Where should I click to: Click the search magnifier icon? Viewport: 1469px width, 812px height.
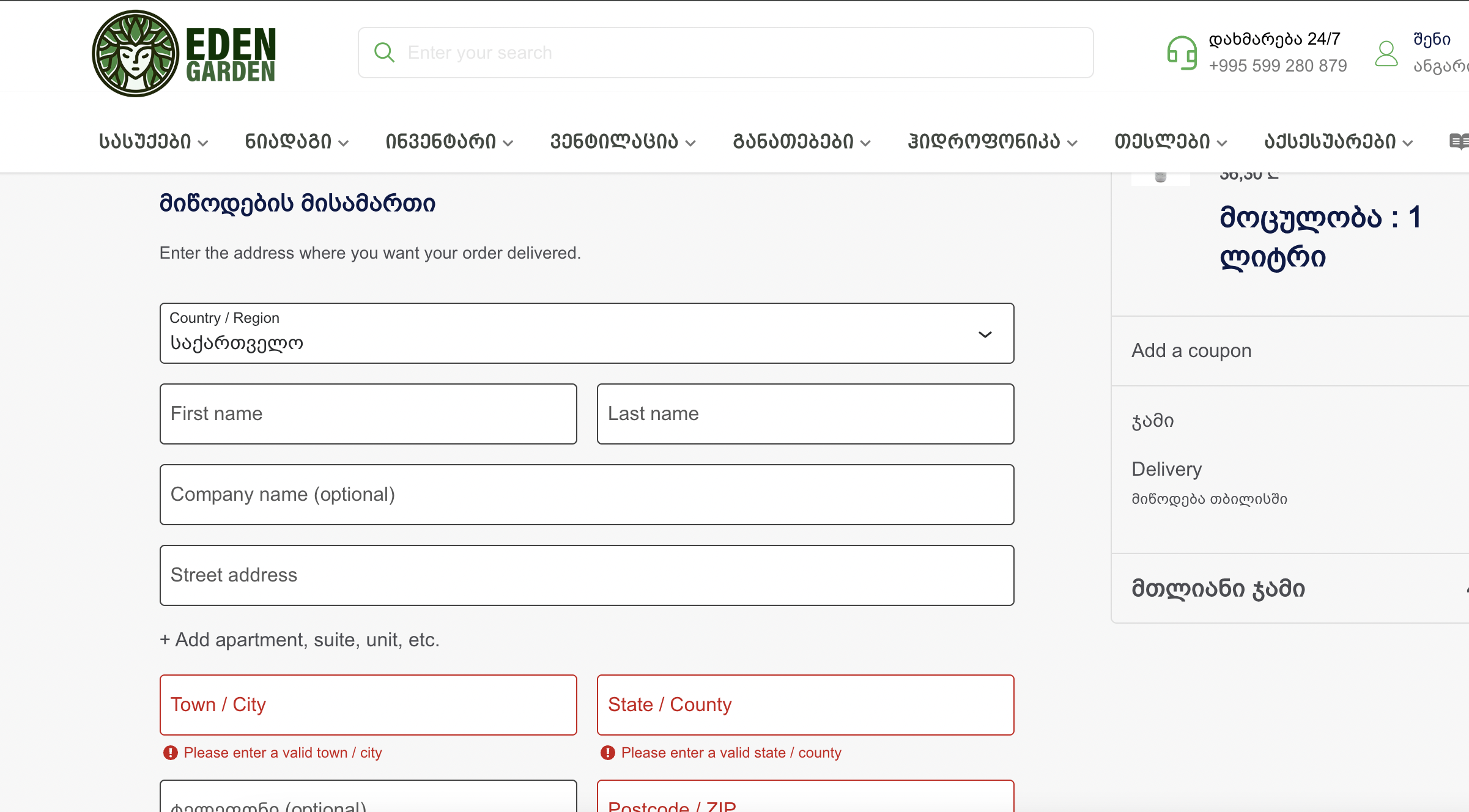click(x=384, y=53)
